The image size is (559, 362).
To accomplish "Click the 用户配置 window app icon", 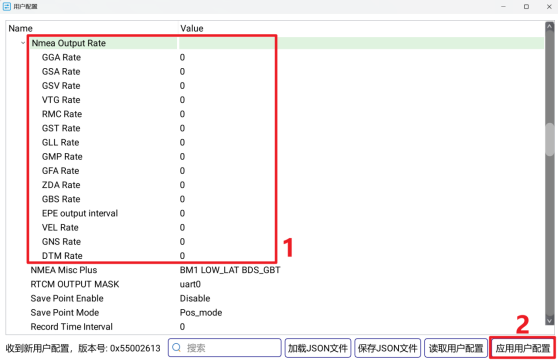I will [7, 6].
